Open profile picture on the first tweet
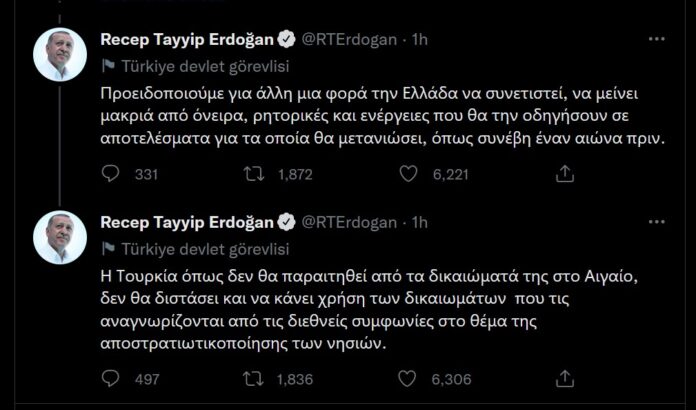Screen dimensions: 696x410 click(60, 54)
